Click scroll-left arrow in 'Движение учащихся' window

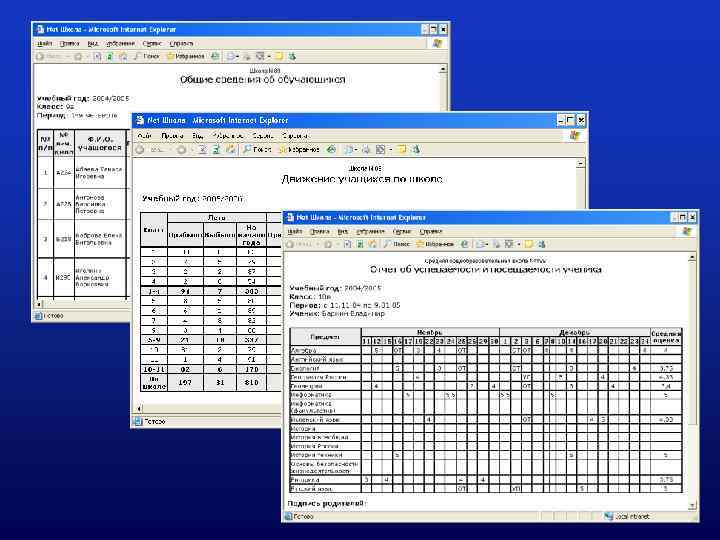139,408
